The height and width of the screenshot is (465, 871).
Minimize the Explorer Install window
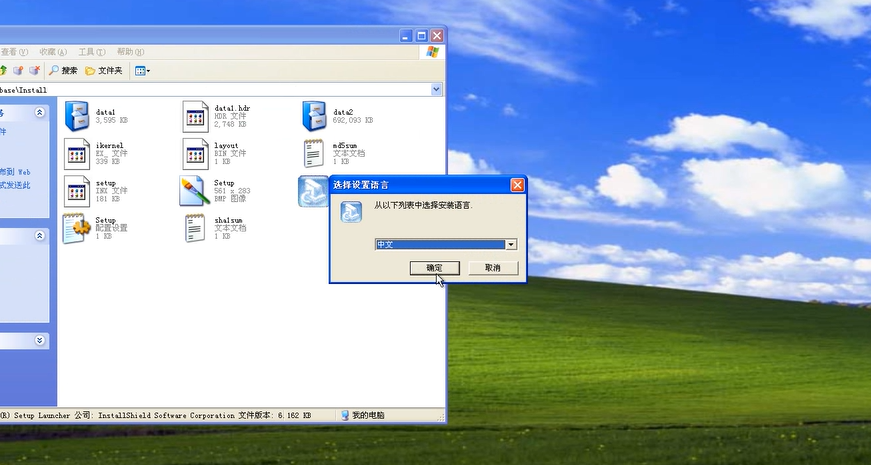pos(406,36)
